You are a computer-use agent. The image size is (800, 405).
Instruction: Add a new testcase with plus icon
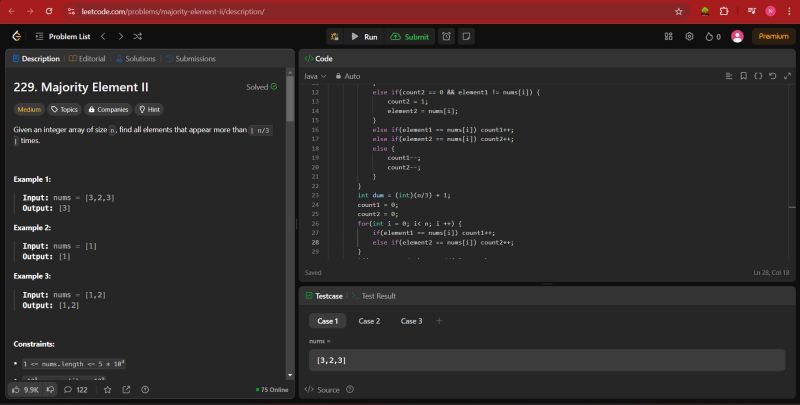pyautogui.click(x=439, y=321)
